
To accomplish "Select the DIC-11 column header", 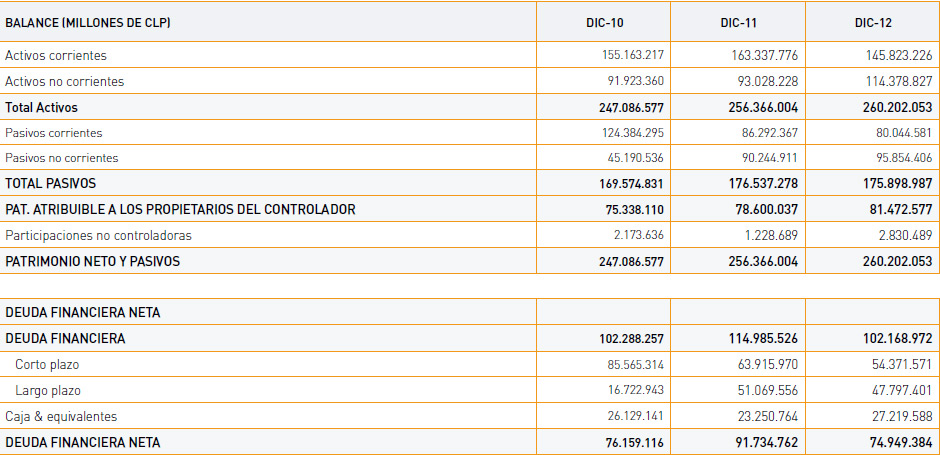I will pyautogui.click(x=739, y=23).
